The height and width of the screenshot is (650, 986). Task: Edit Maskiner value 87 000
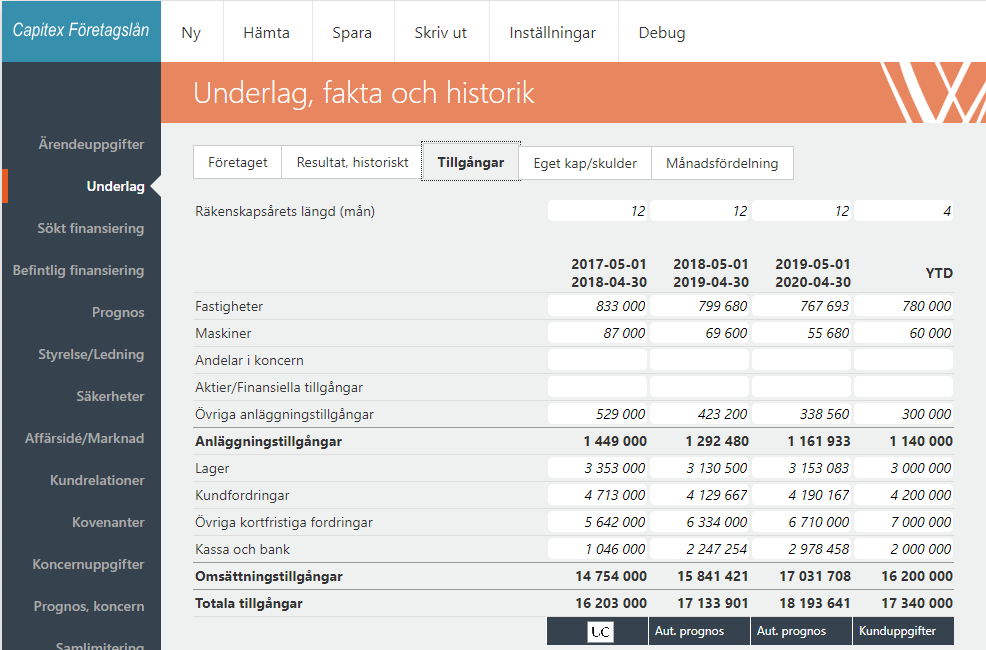tap(597, 333)
